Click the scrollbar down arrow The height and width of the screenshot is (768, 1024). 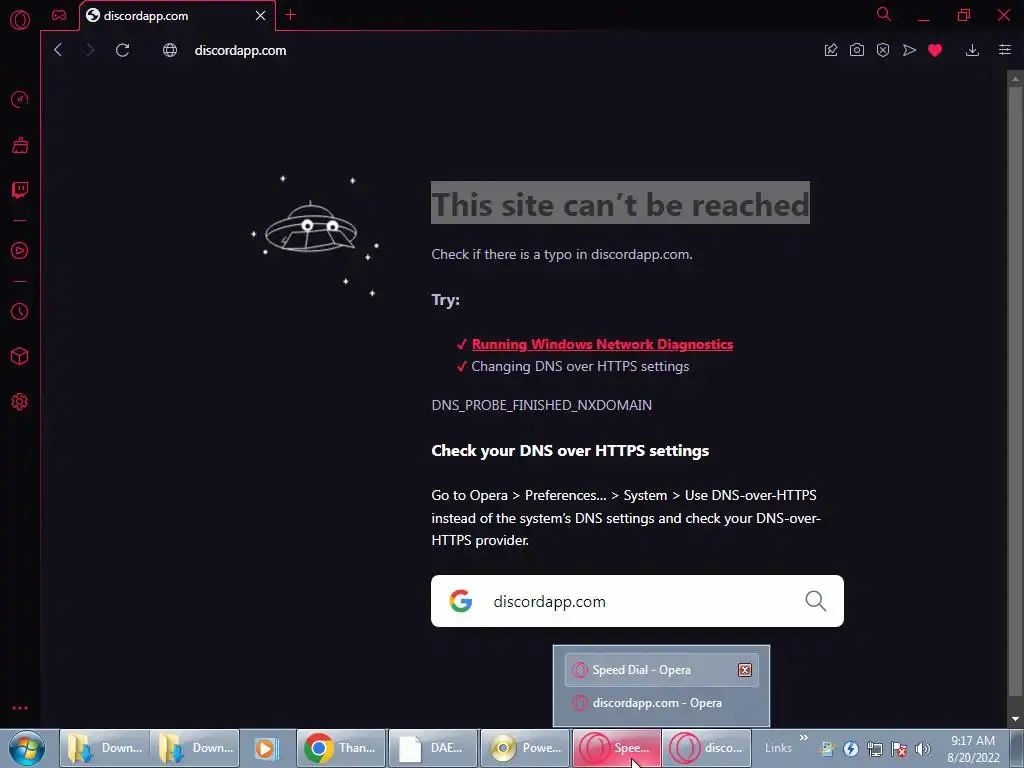pyautogui.click(x=1015, y=719)
